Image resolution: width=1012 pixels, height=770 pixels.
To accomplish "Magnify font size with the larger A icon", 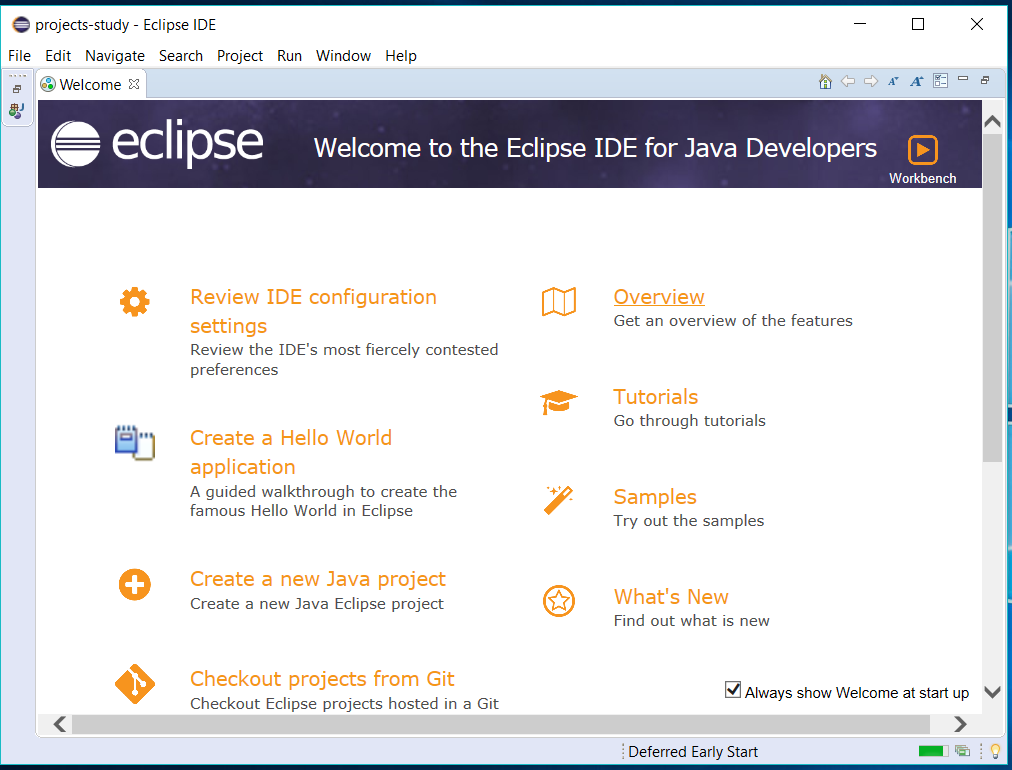I will pyautogui.click(x=916, y=81).
